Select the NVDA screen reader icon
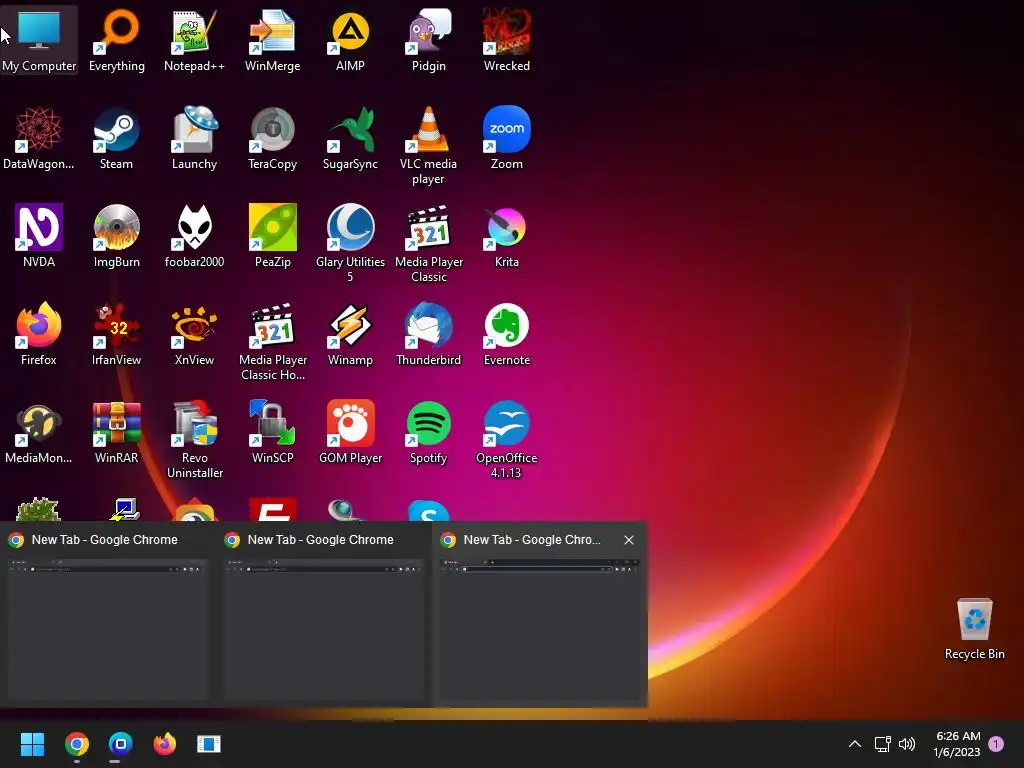This screenshot has width=1024, height=768. 39,236
